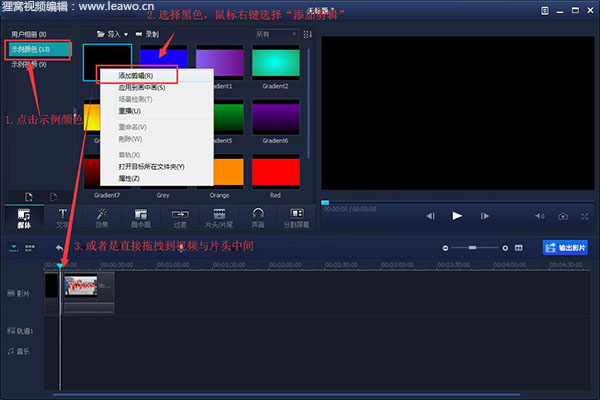Image resolution: width=600 pixels, height=400 pixels.
Task: Mute the preview volume icon
Action: (x=540, y=216)
